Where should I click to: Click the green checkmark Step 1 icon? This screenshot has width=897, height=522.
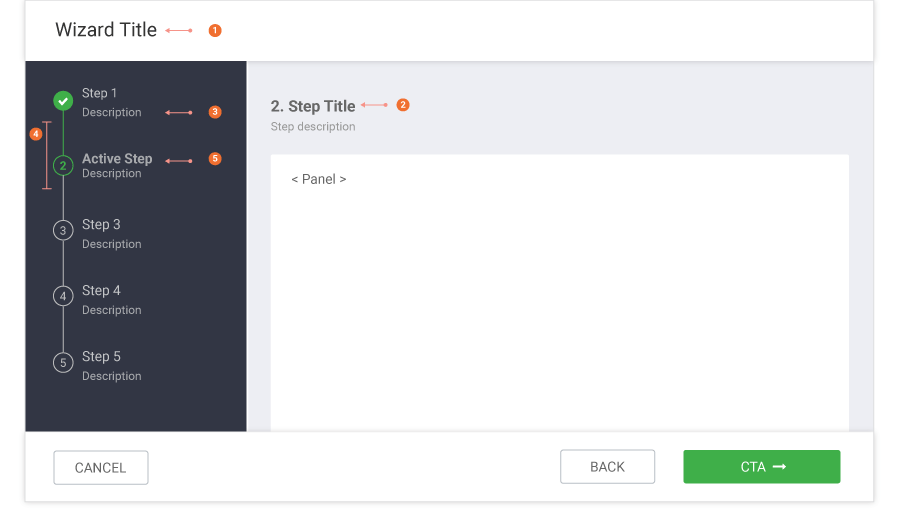(63, 101)
